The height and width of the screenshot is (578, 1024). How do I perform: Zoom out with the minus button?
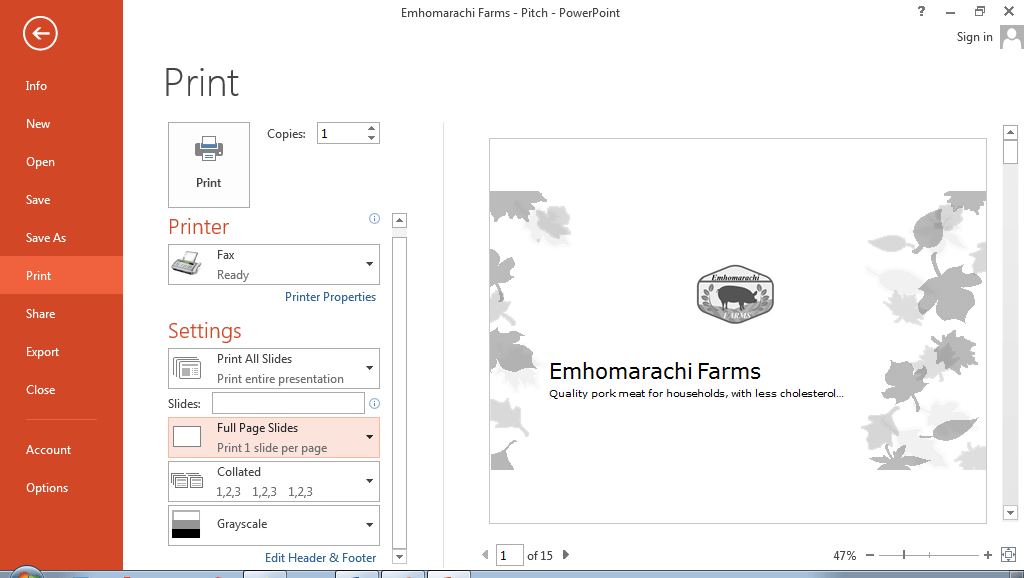pyautogui.click(x=870, y=555)
